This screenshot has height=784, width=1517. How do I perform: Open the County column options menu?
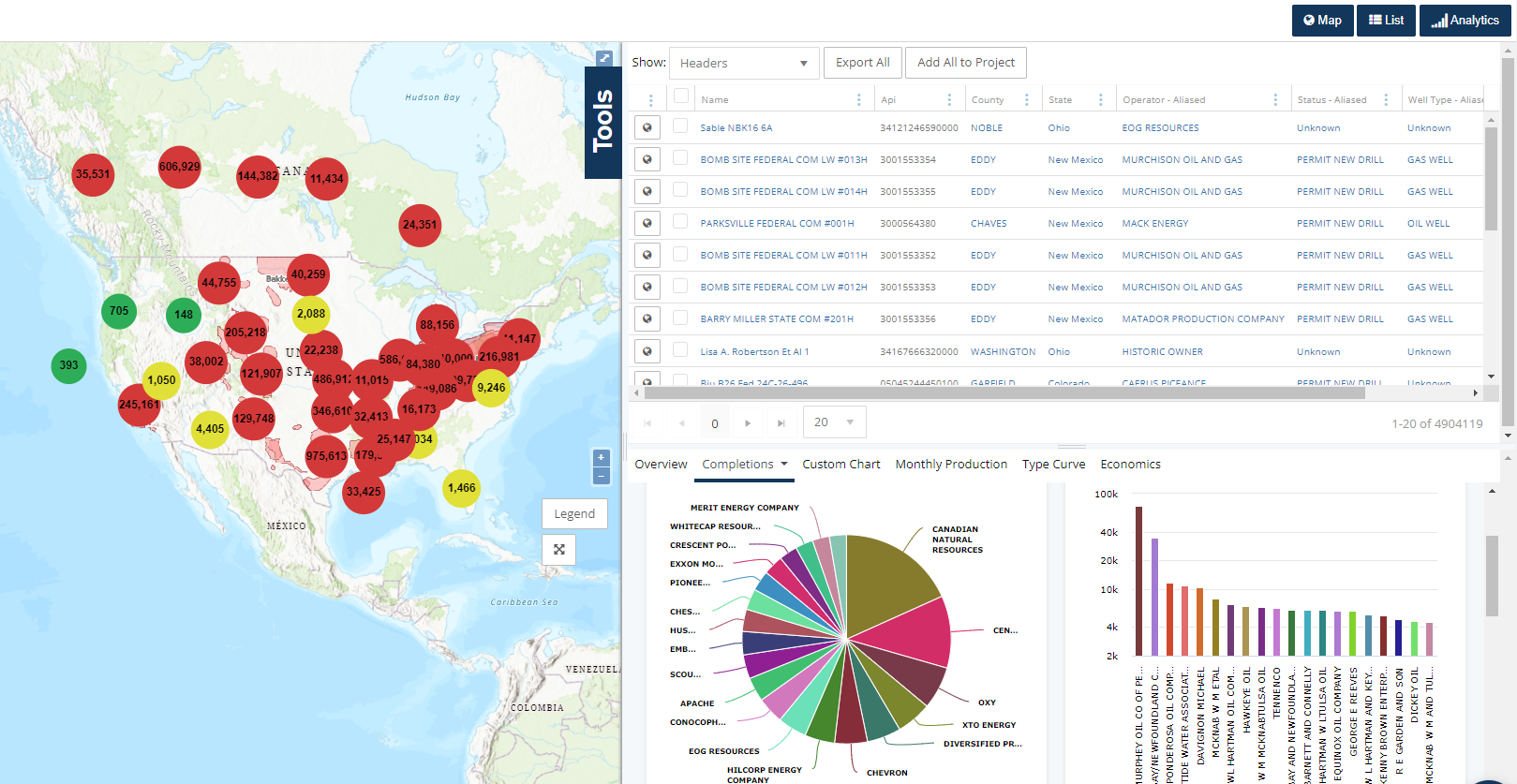coord(1026,99)
